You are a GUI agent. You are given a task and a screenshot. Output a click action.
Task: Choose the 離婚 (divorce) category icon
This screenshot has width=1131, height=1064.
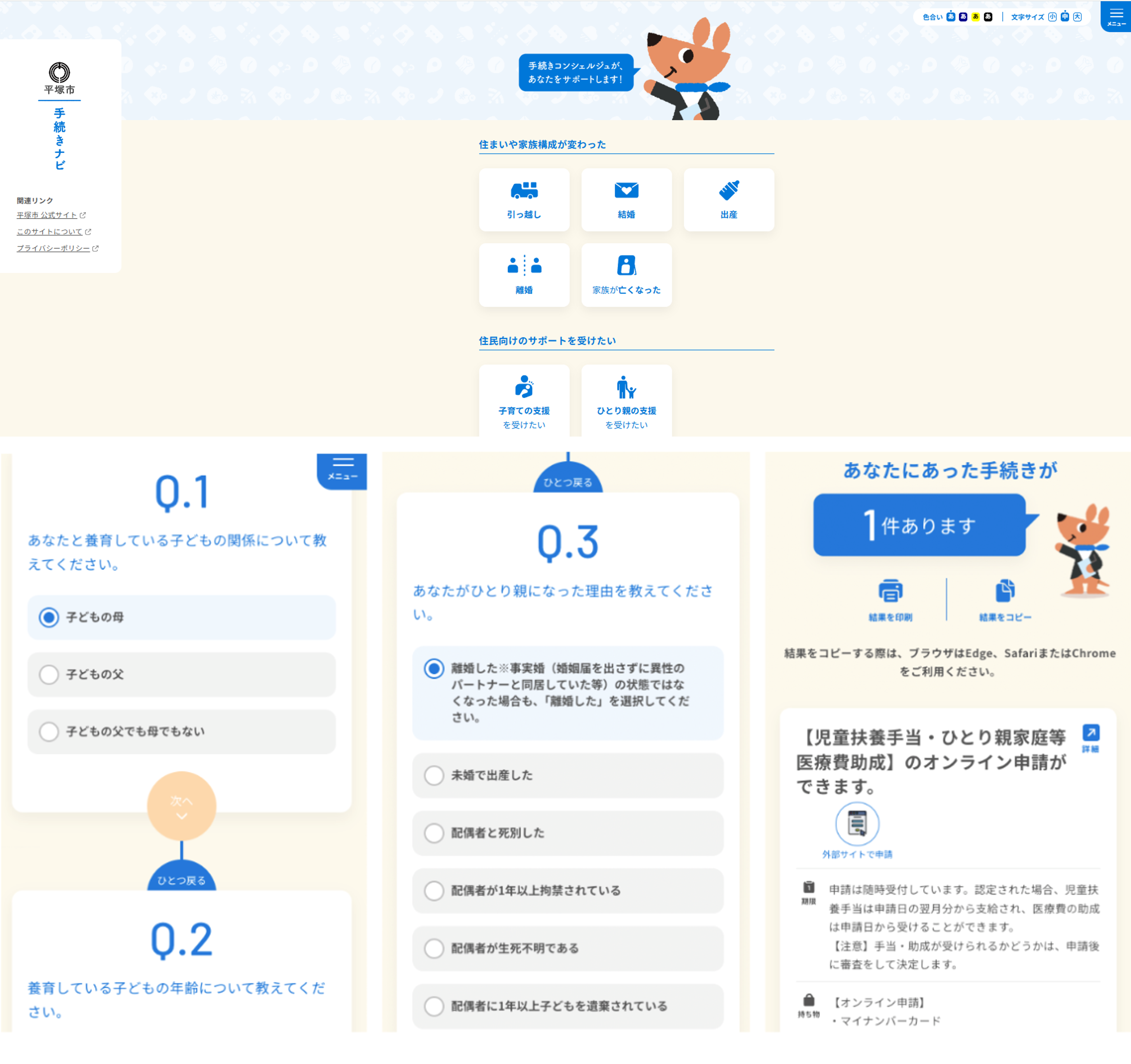(523, 266)
